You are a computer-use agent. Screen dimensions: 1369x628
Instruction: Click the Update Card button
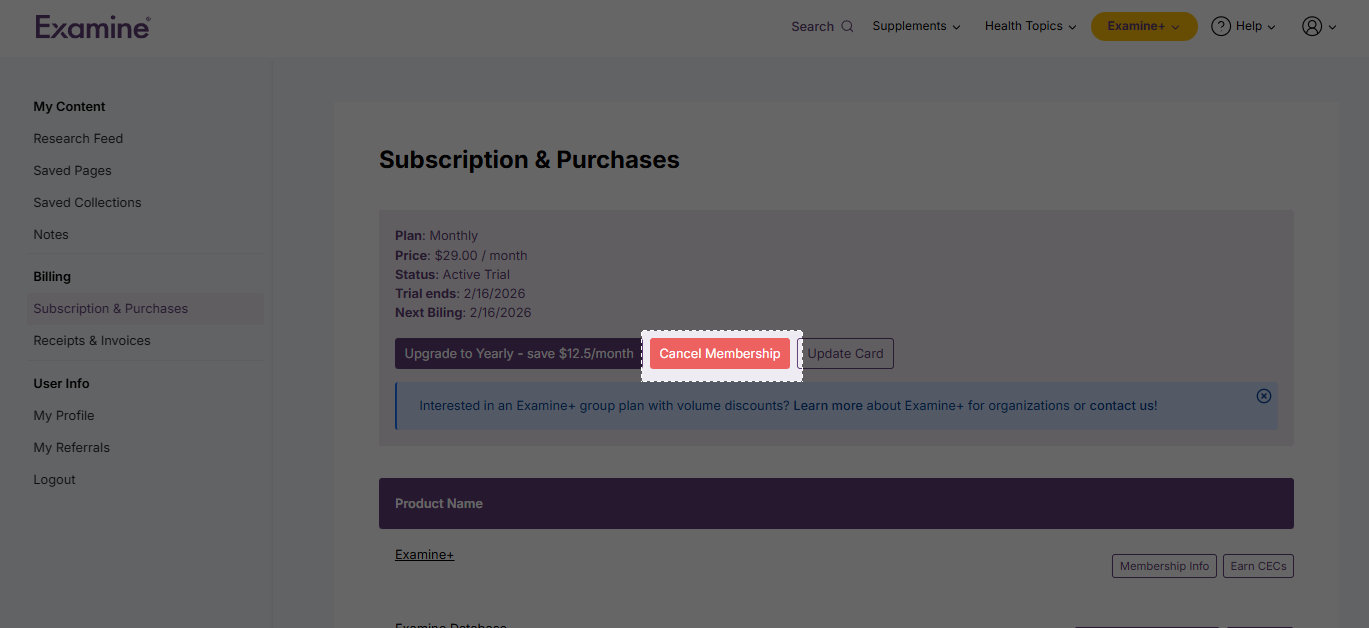coord(845,354)
